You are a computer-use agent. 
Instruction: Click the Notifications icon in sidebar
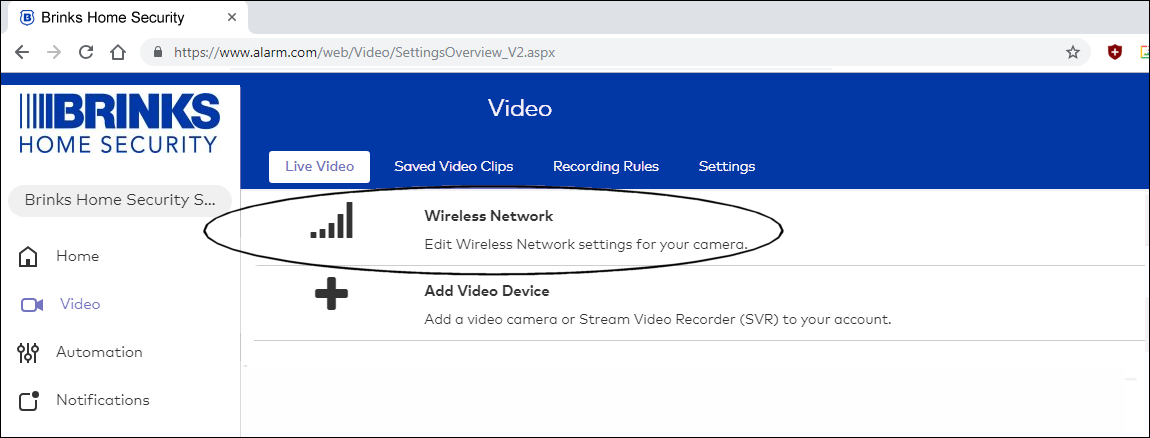pos(27,401)
